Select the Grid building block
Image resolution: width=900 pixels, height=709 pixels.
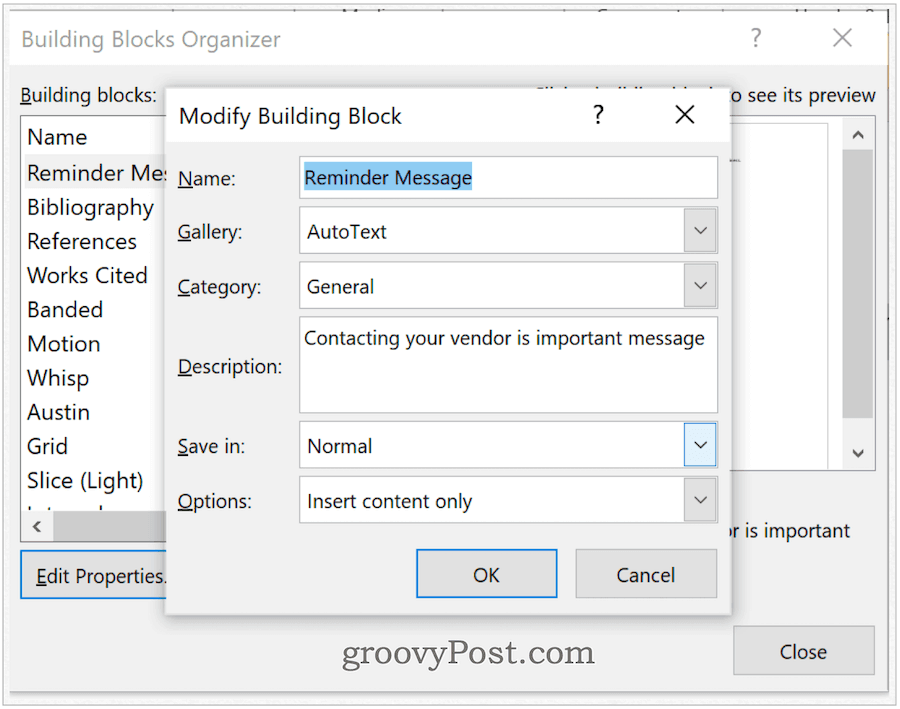pyautogui.click(x=47, y=446)
